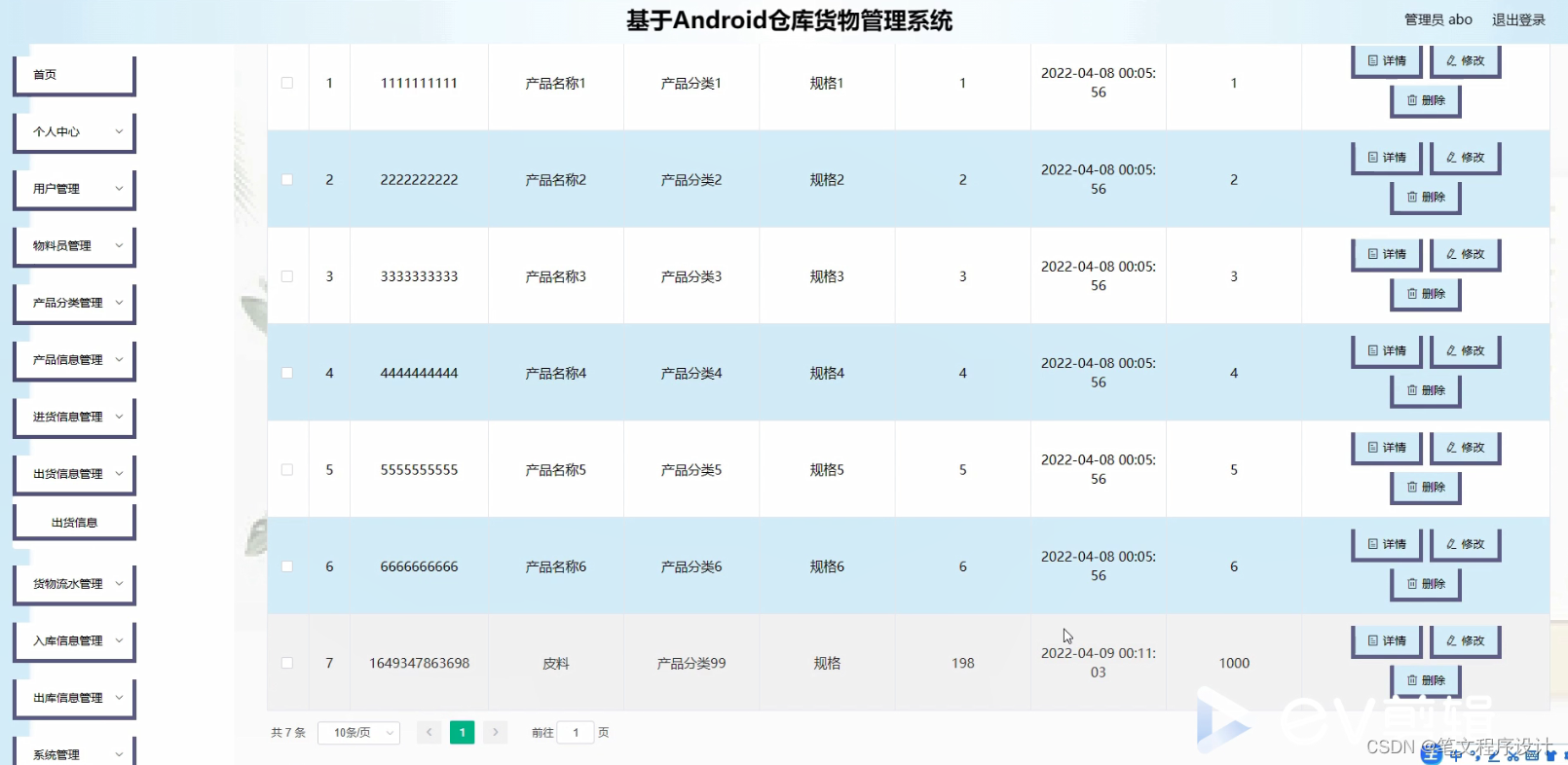
Task: Expand 货物流水管理 menu
Action: (x=74, y=584)
